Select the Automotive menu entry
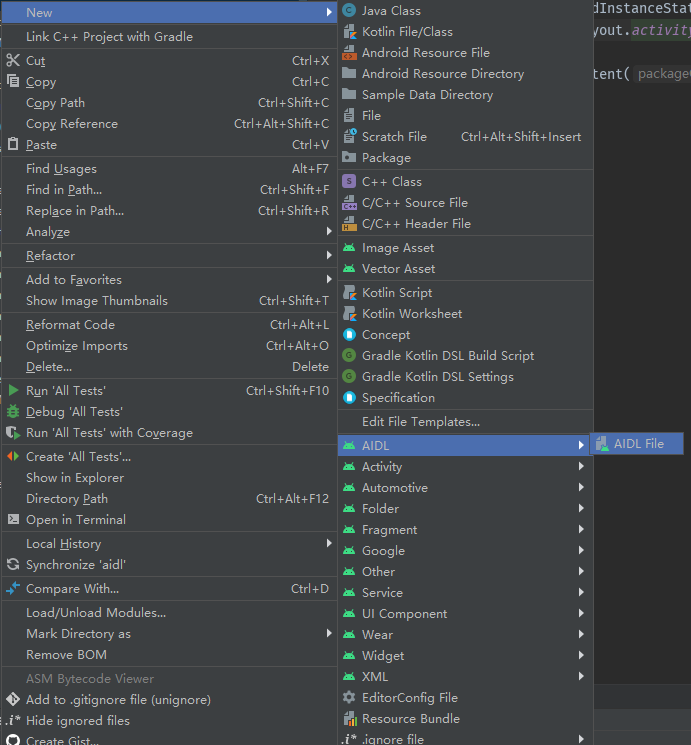691x745 pixels. pos(466,487)
